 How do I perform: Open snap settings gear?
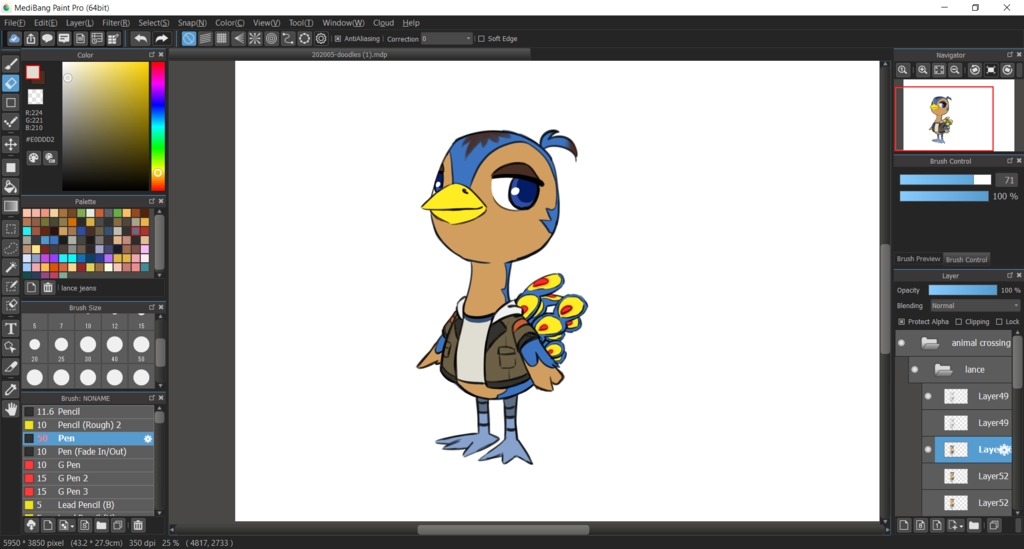(321, 39)
